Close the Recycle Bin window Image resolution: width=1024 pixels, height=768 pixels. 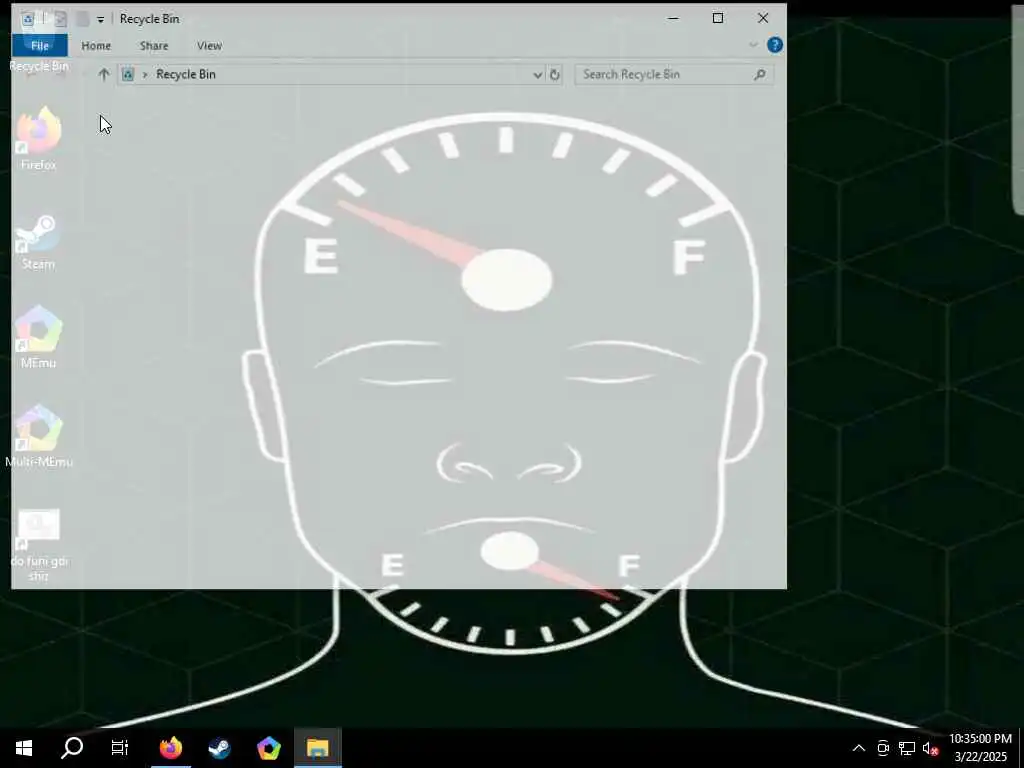pos(763,18)
